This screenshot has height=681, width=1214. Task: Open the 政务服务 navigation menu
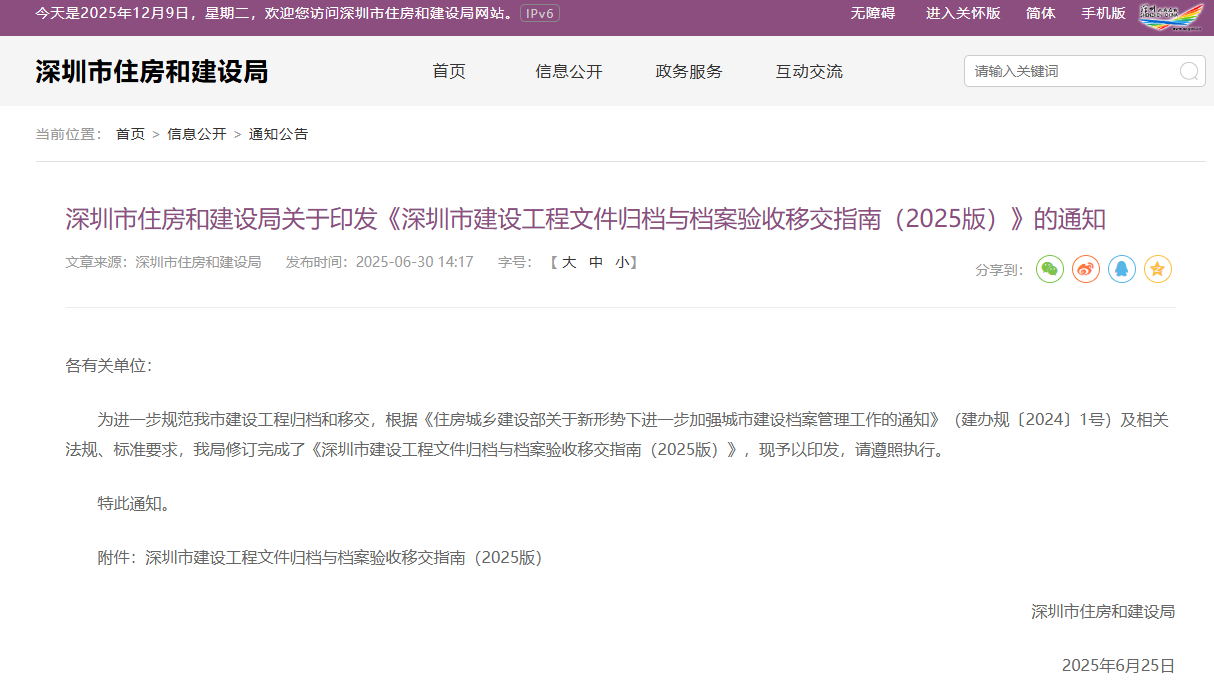[x=688, y=71]
